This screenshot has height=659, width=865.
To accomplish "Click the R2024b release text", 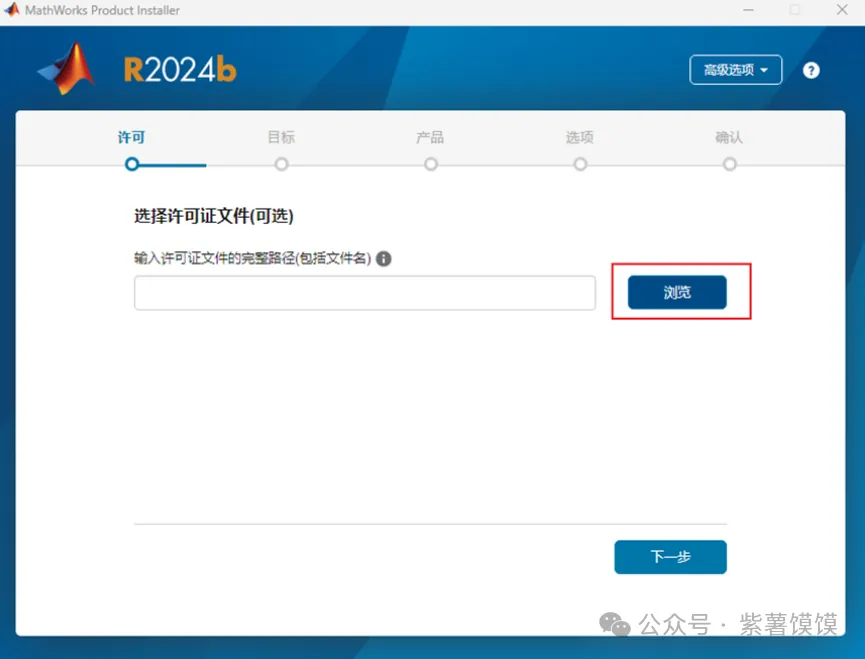I will point(180,69).
